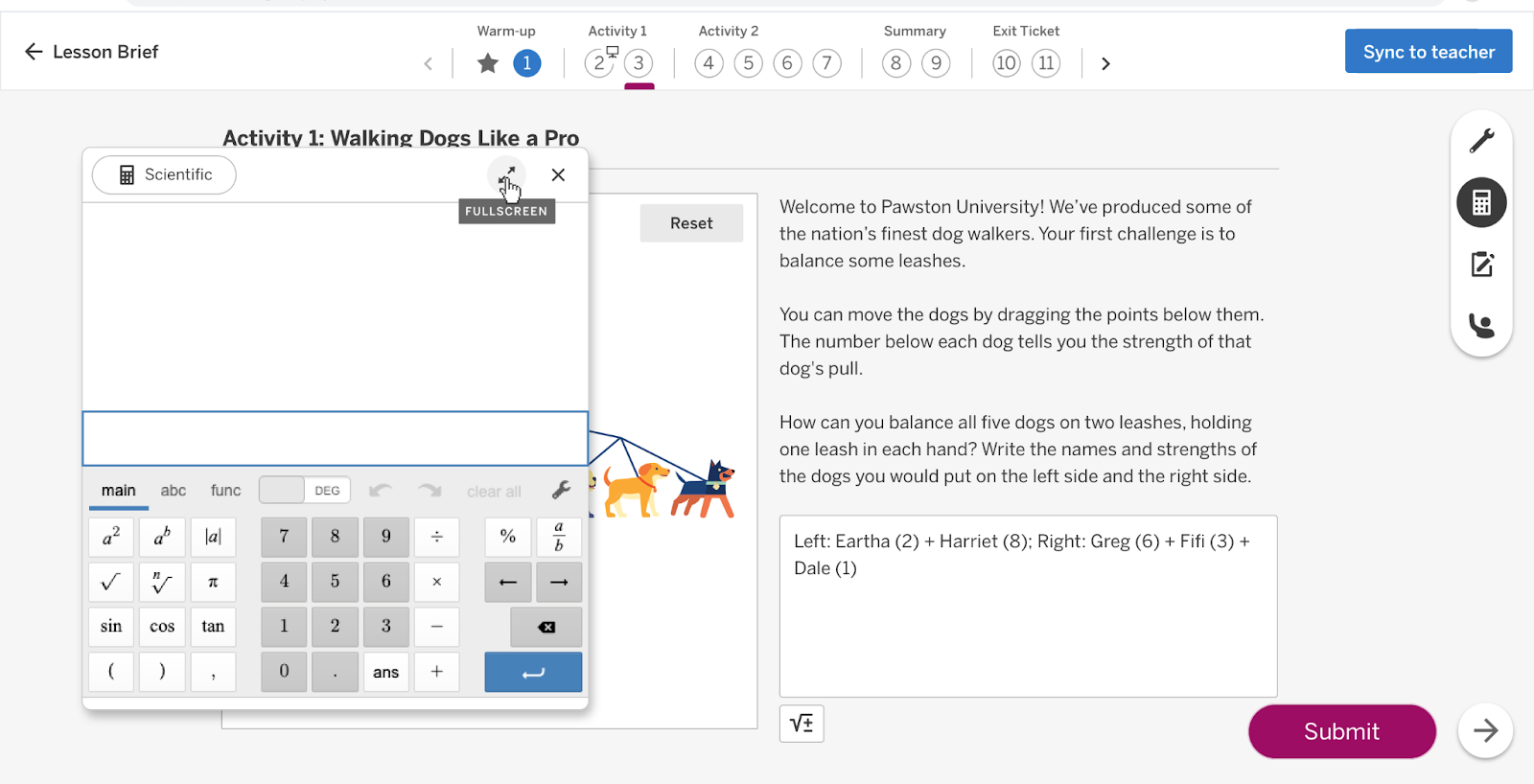Go back to Lesson Brief
1534x784 pixels.
pyautogui.click(x=91, y=52)
